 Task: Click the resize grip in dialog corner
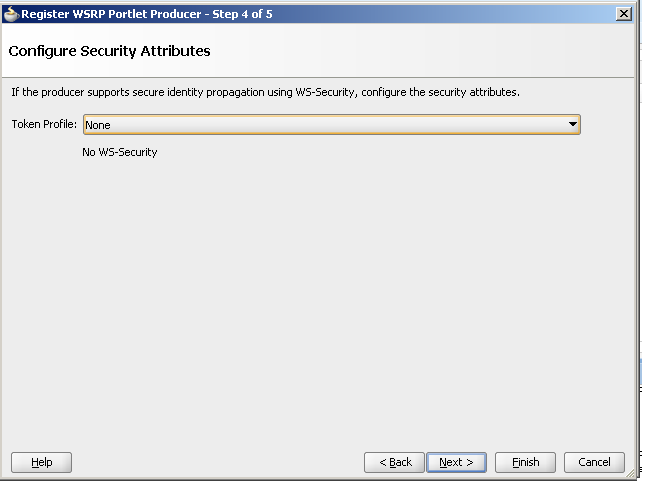coord(630,473)
